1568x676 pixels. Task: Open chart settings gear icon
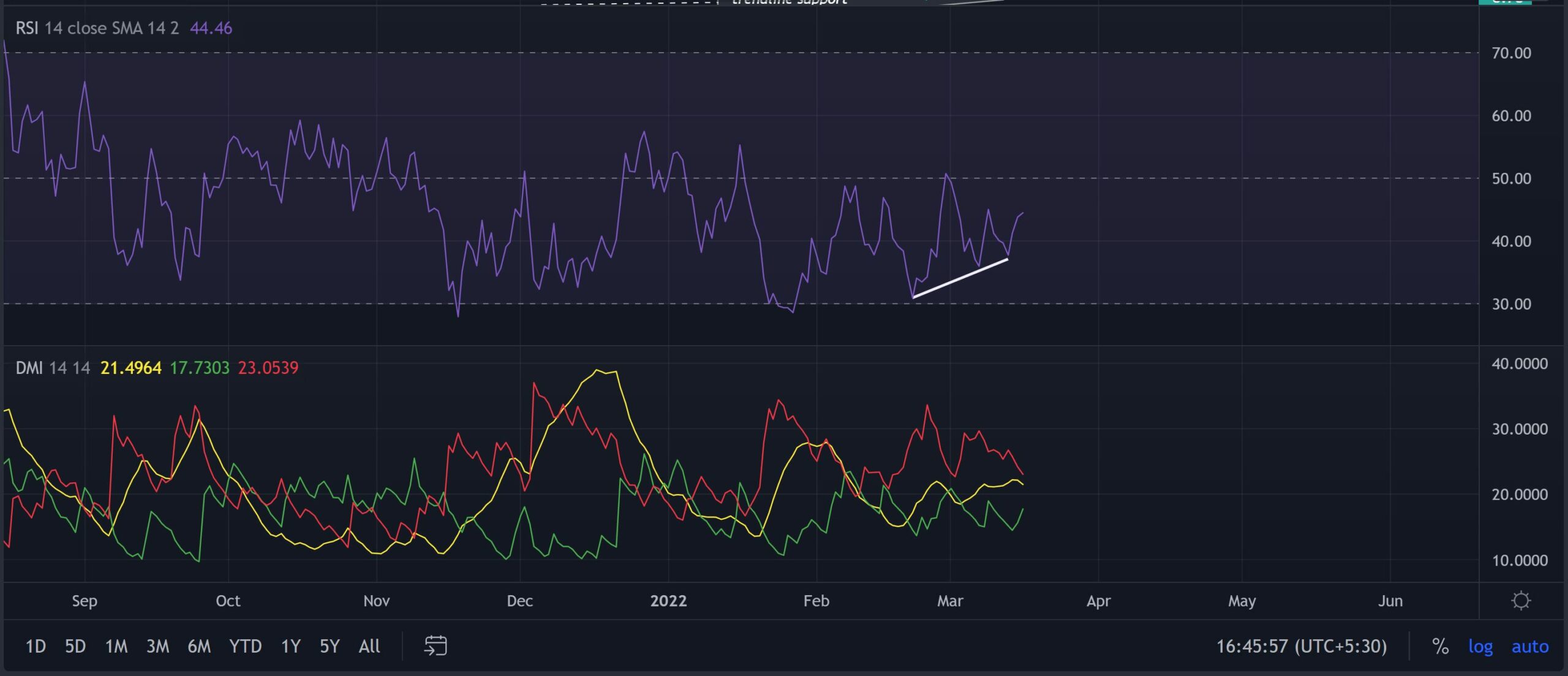coord(1521,600)
